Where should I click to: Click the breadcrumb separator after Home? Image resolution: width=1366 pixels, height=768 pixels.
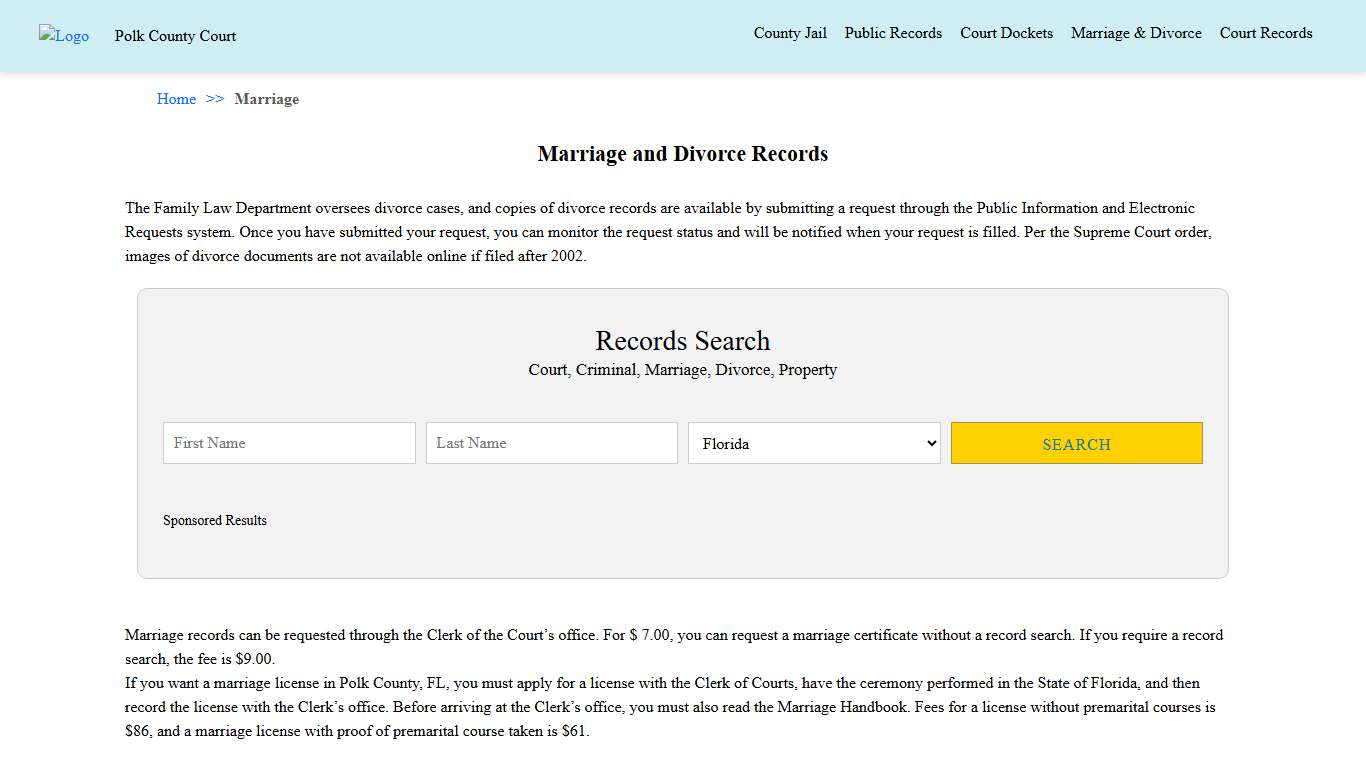coord(213,99)
